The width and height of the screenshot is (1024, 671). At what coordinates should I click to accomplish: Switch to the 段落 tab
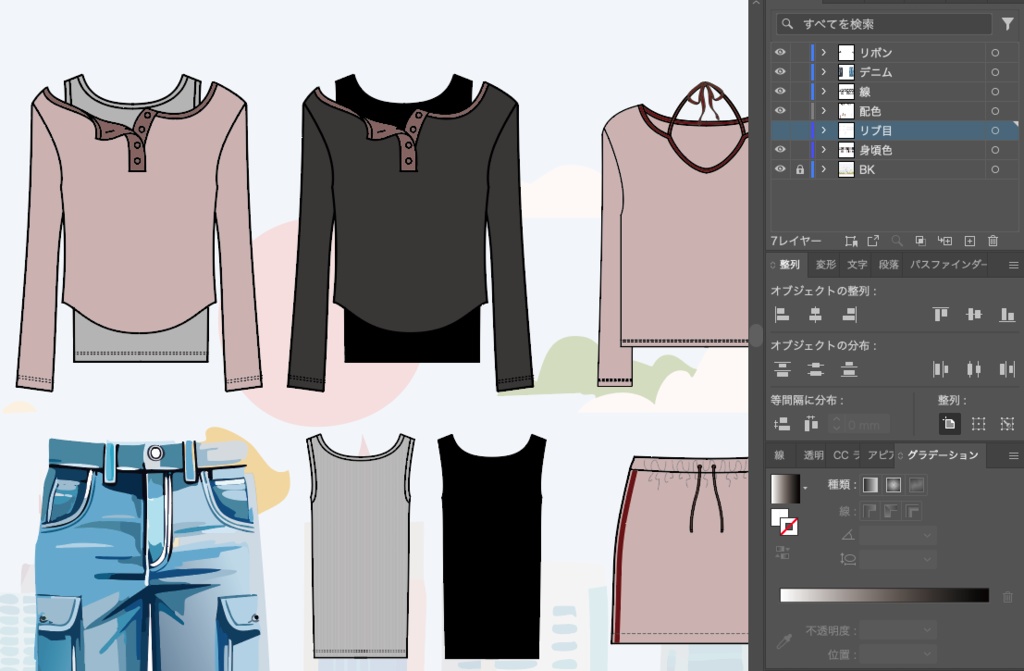(x=888, y=265)
